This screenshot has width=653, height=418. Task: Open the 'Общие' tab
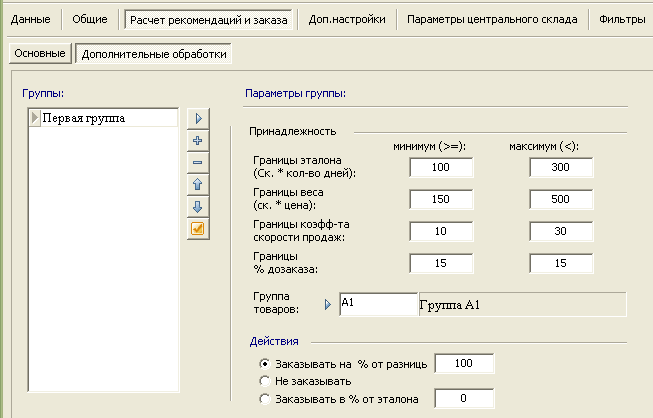[90, 19]
